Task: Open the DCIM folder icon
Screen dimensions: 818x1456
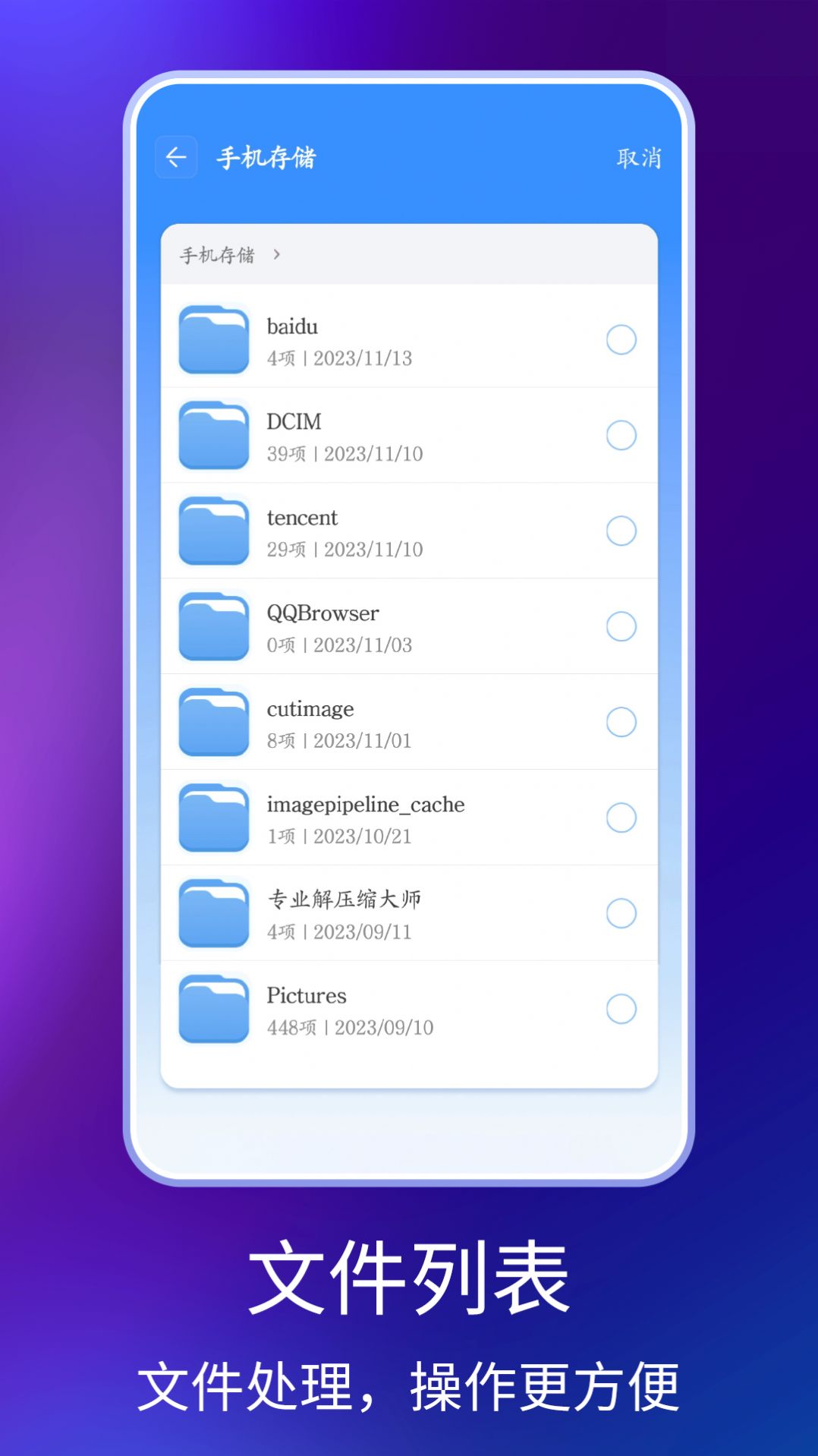Action: tap(214, 436)
